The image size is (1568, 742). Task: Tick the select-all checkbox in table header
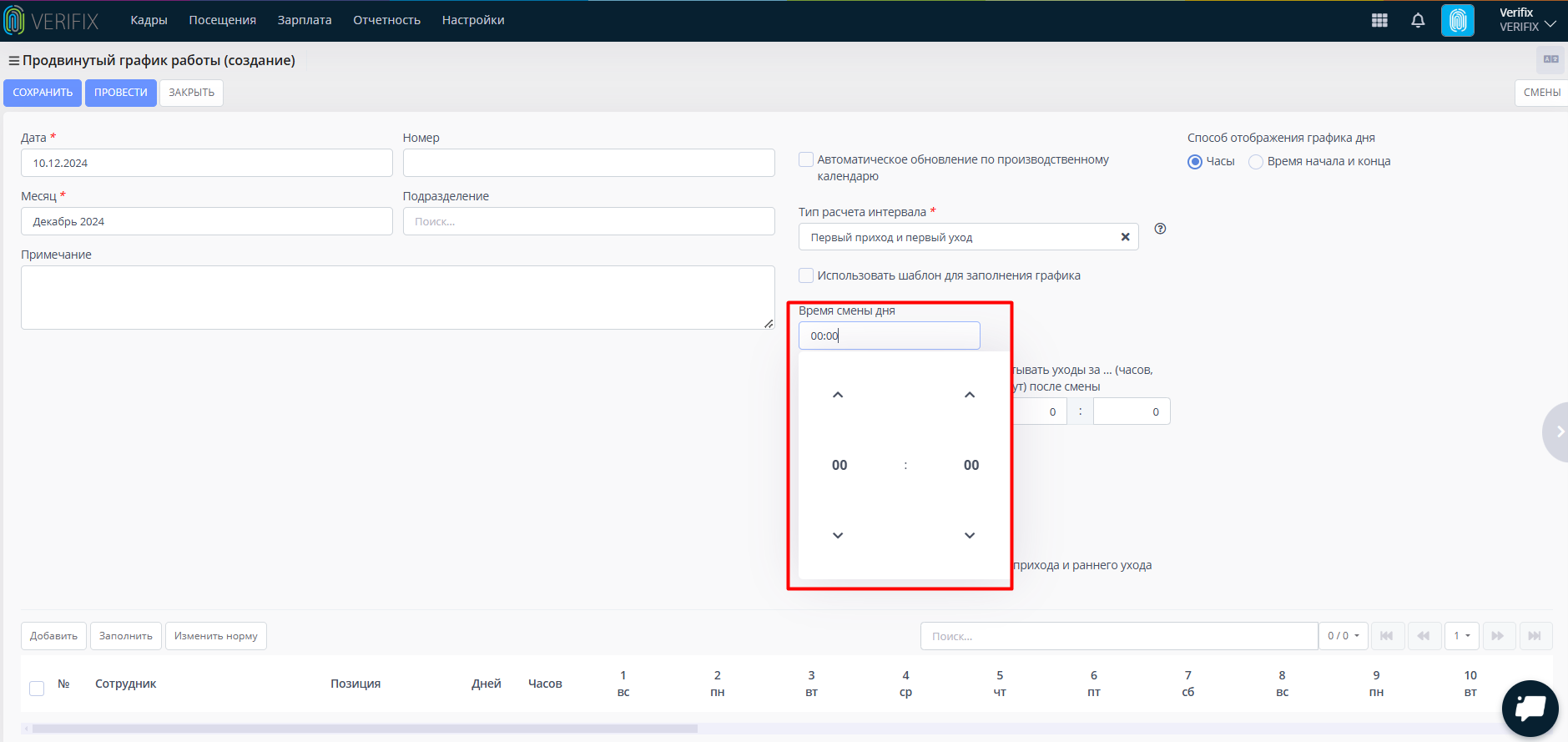[37, 689]
